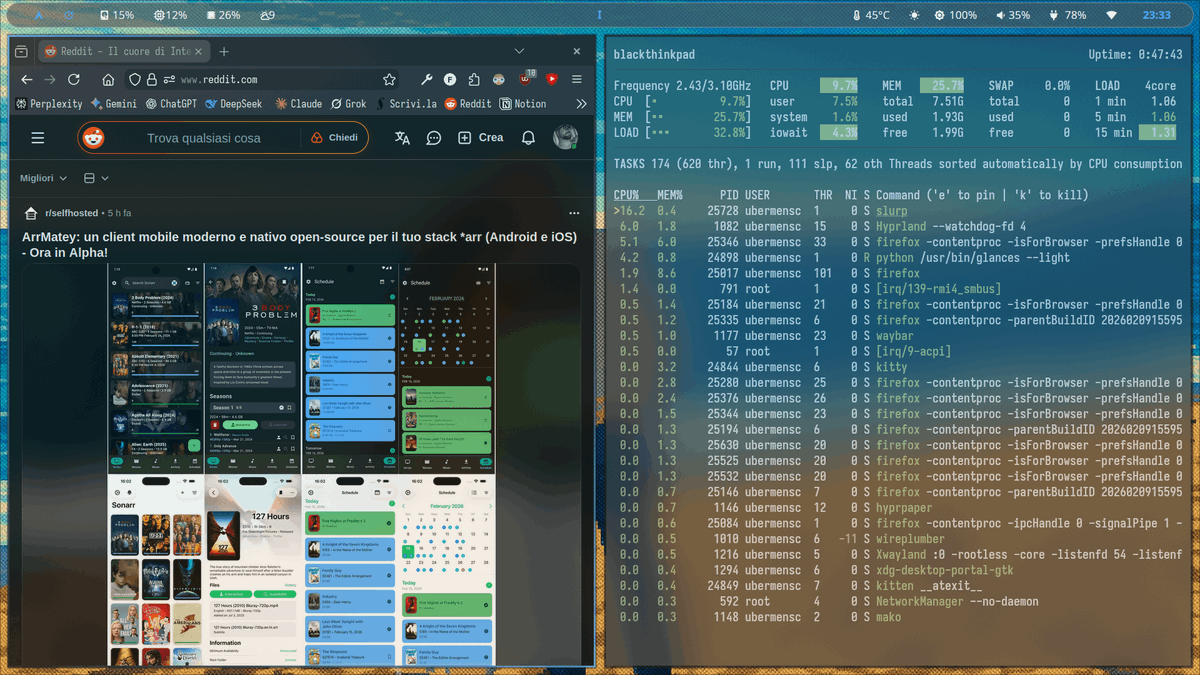The image size is (1200, 675).
Task: Select the Hyprland --watchdog-fd 4 process row
Action: 898,226
